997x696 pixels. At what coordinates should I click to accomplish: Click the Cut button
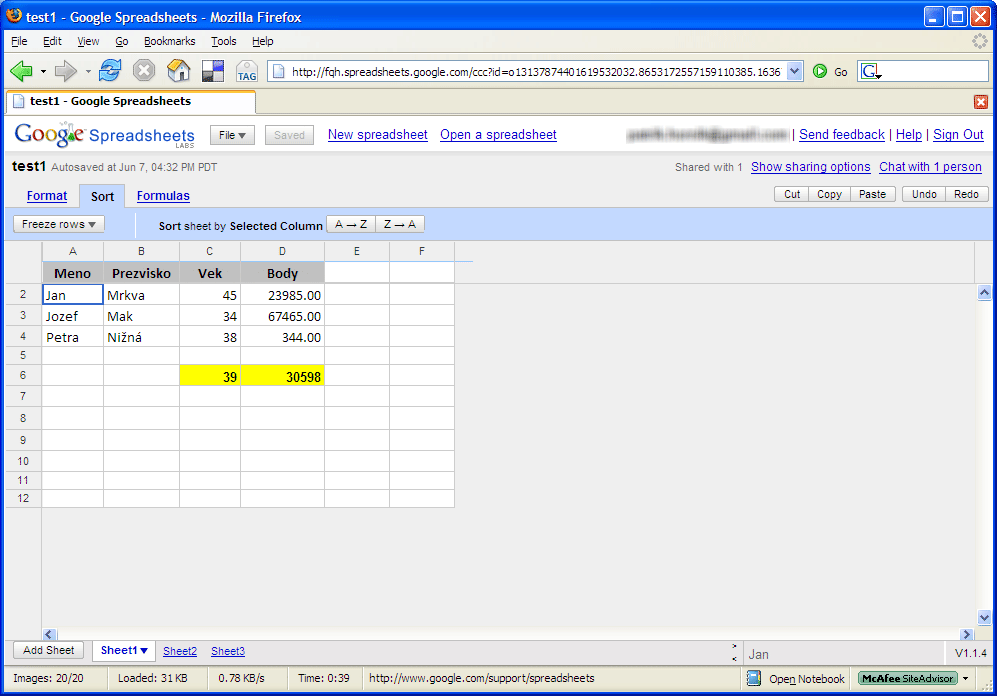tap(792, 194)
